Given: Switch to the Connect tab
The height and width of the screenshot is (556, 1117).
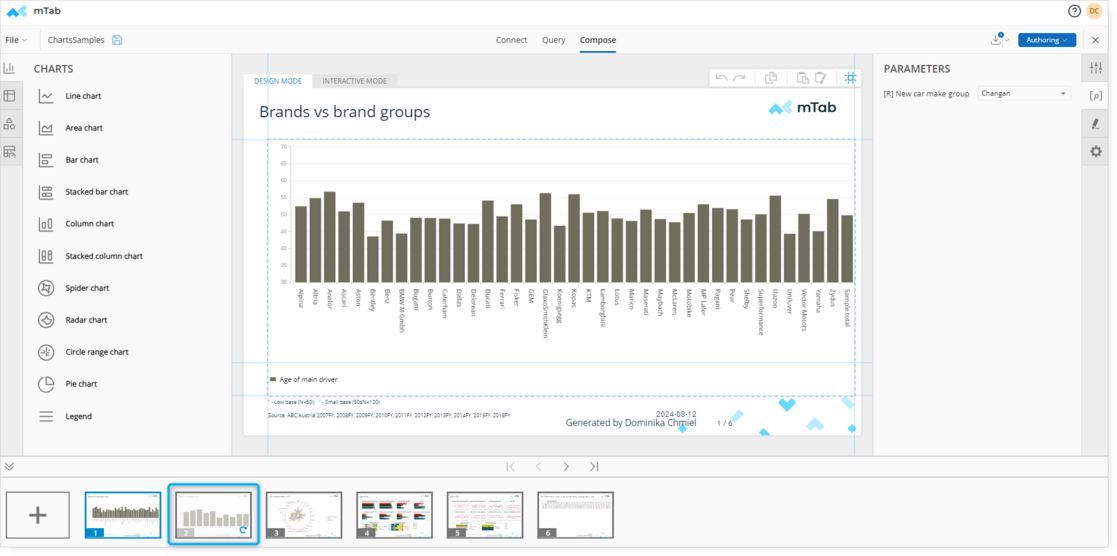Looking at the screenshot, I should pos(511,40).
